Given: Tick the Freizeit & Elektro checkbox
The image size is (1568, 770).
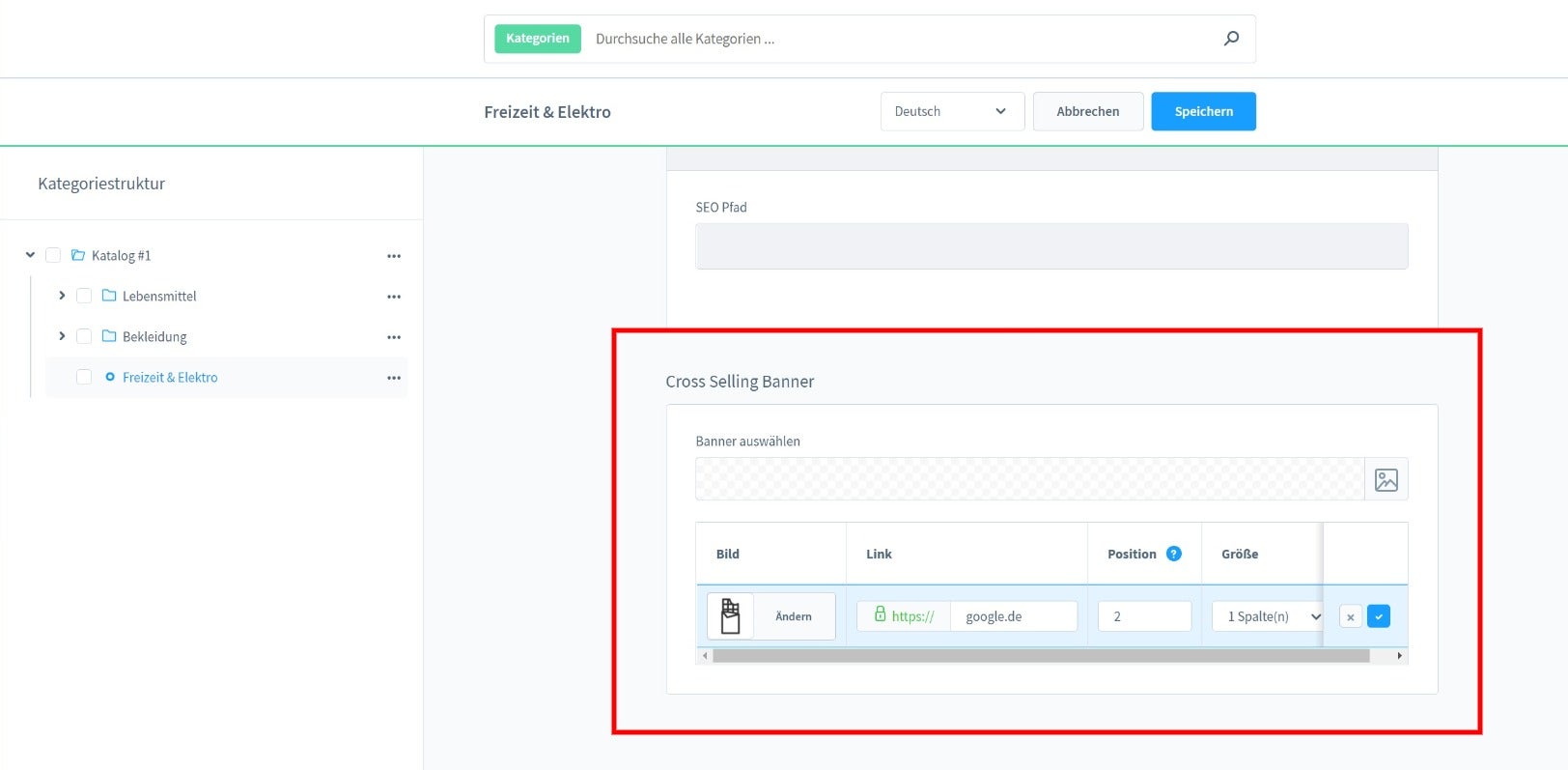Looking at the screenshot, I should 84,377.
